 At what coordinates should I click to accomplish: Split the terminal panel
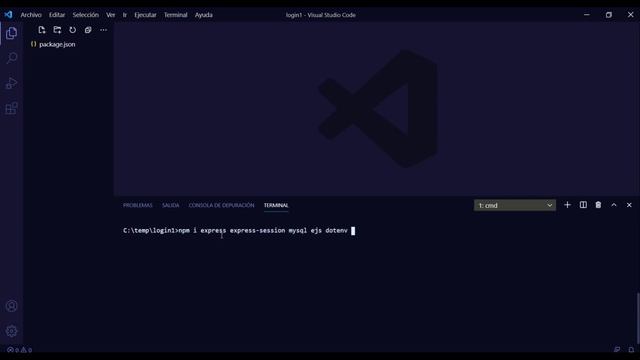pos(583,205)
